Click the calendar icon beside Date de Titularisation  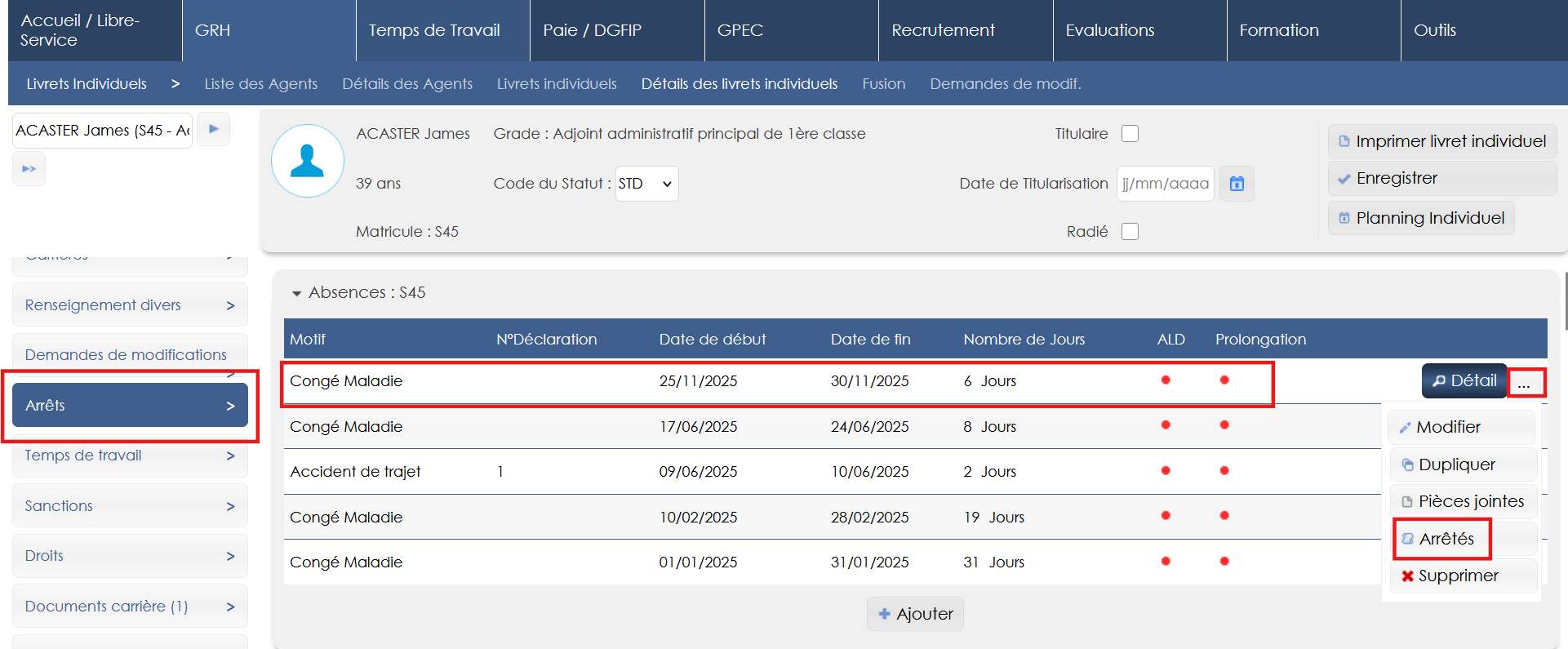tap(1237, 184)
